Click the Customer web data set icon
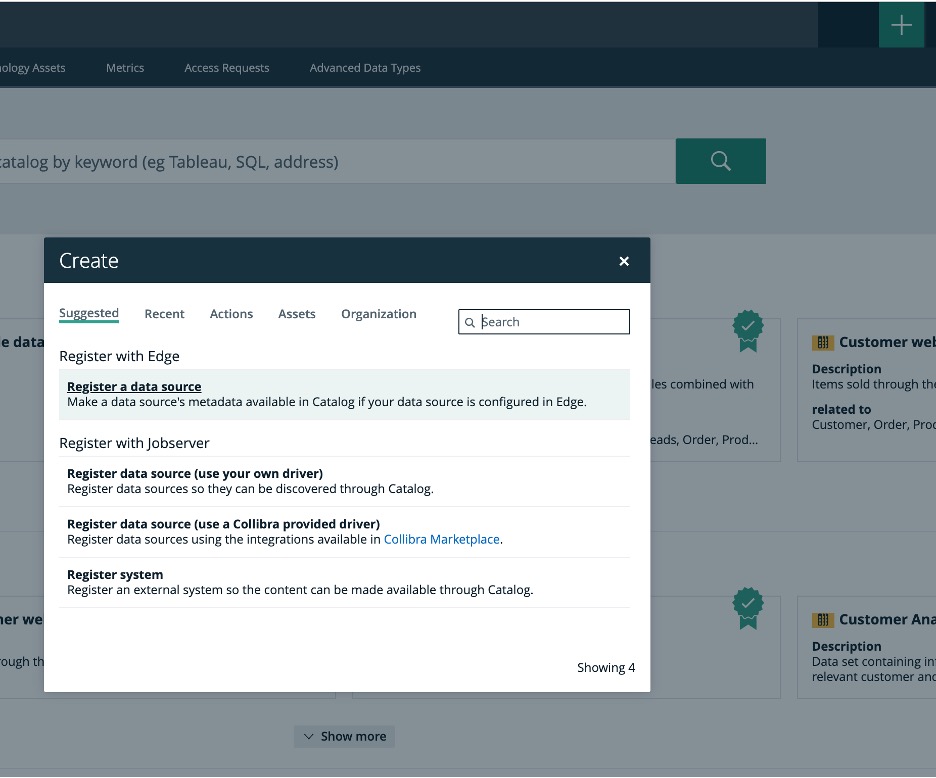936x778 pixels. [823, 343]
